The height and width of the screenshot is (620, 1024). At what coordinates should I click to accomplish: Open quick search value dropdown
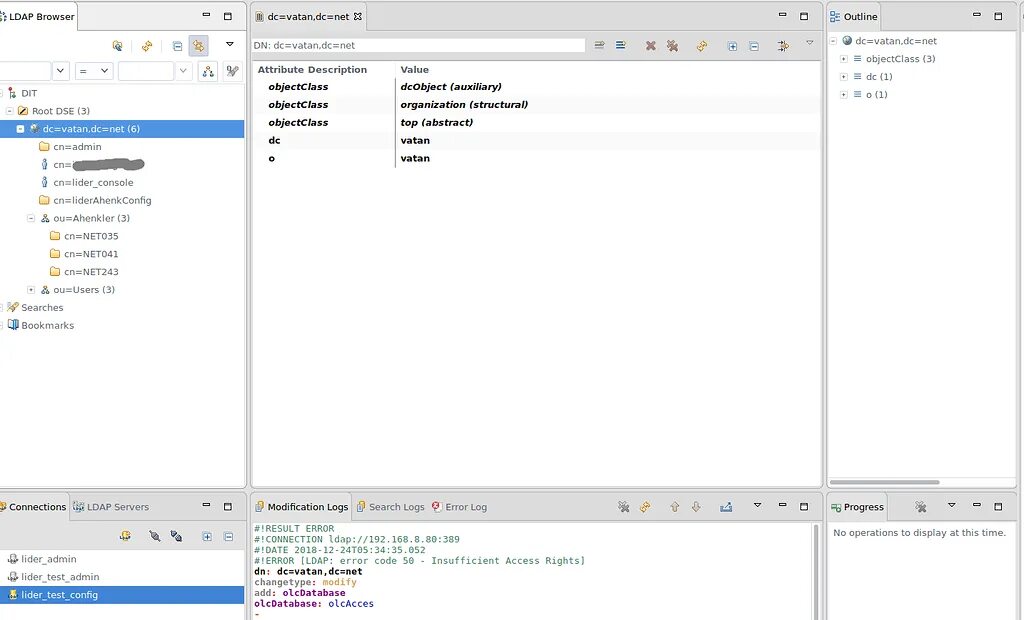pos(183,71)
